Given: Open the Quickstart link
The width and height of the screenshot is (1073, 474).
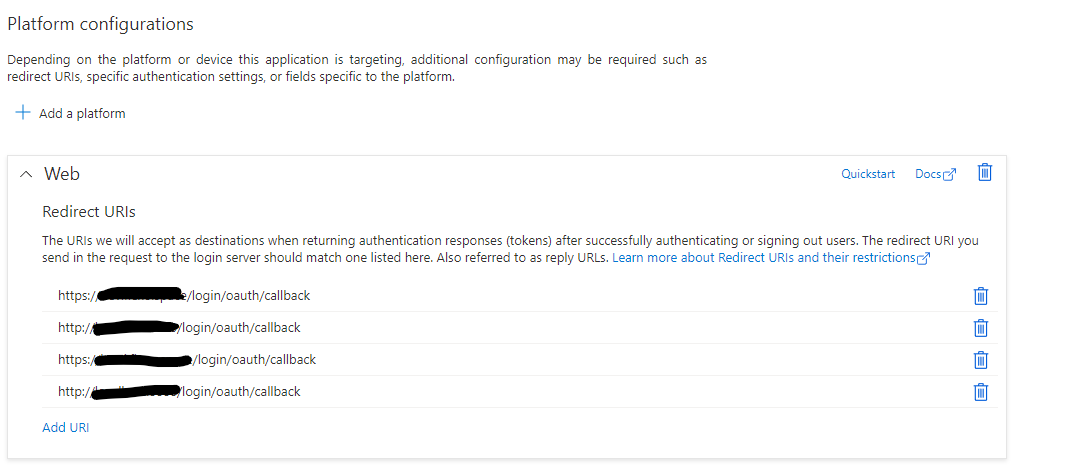Looking at the screenshot, I should click(868, 174).
